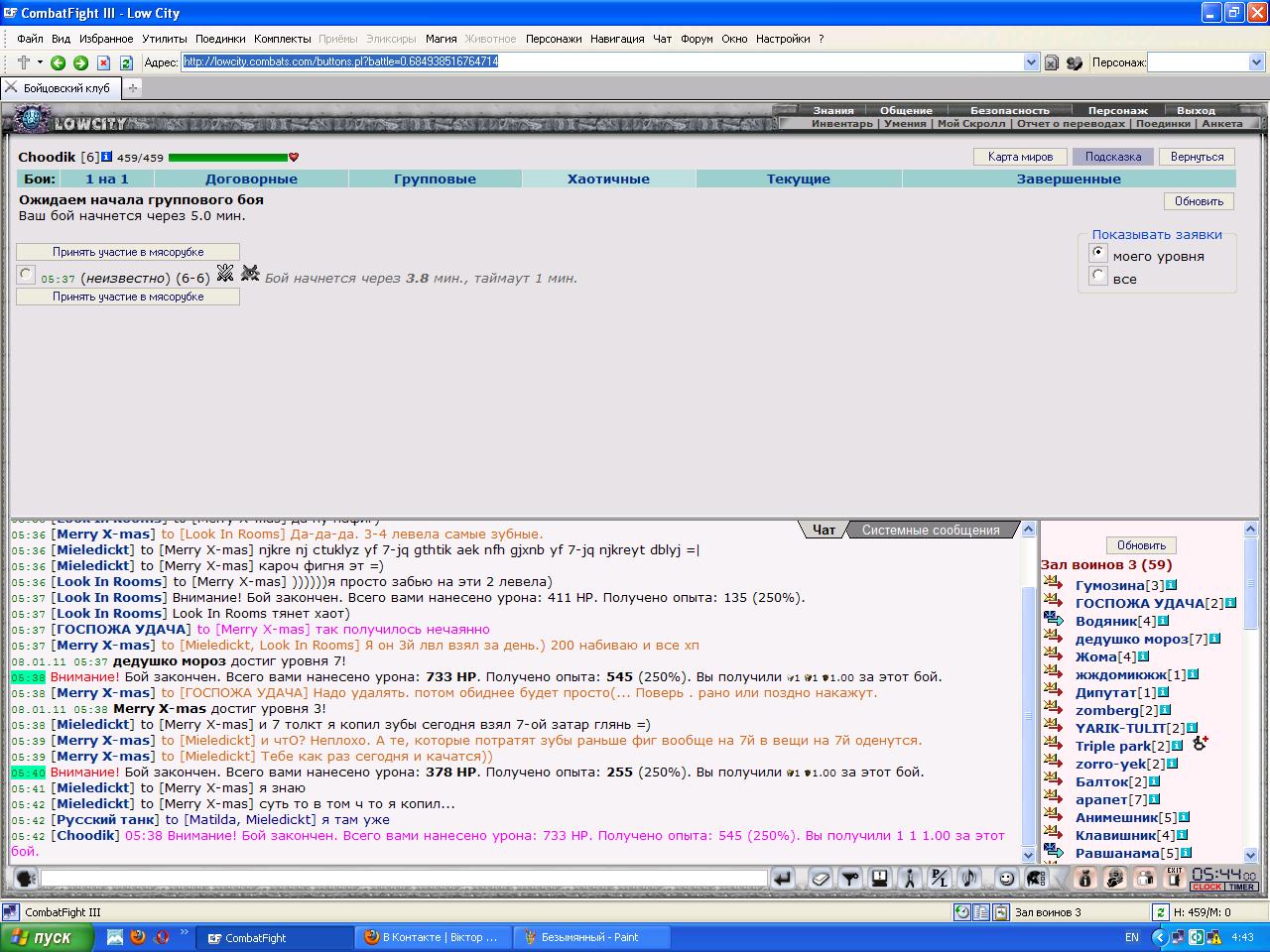Switch to Системные сообщения chat tab
This screenshot has width=1270, height=952.
[x=931, y=530]
